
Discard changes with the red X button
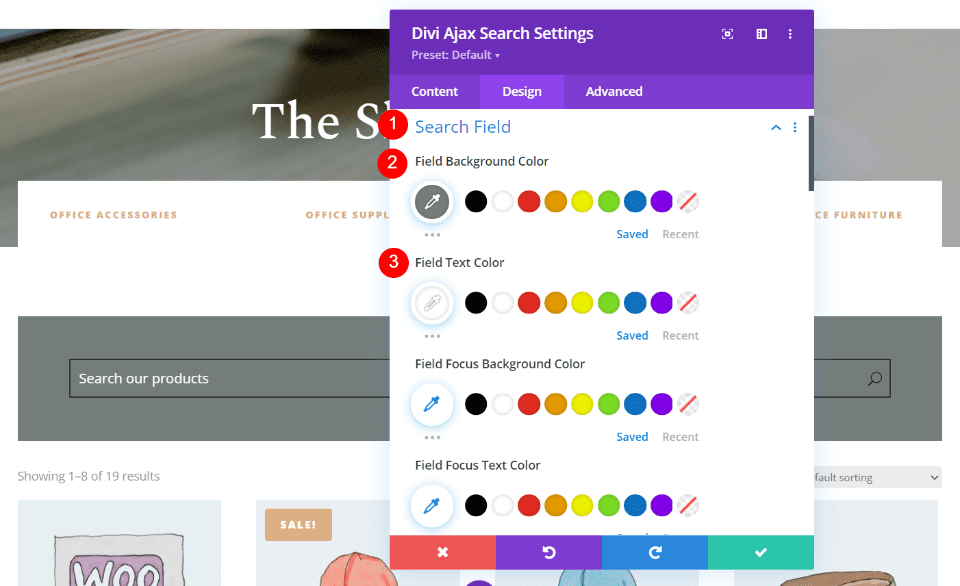443,552
